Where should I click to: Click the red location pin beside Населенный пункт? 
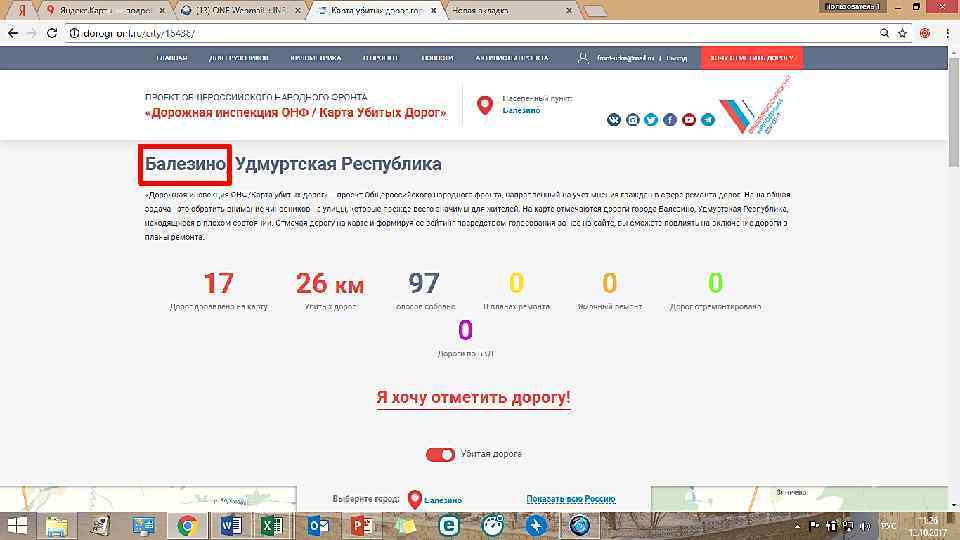(x=485, y=105)
